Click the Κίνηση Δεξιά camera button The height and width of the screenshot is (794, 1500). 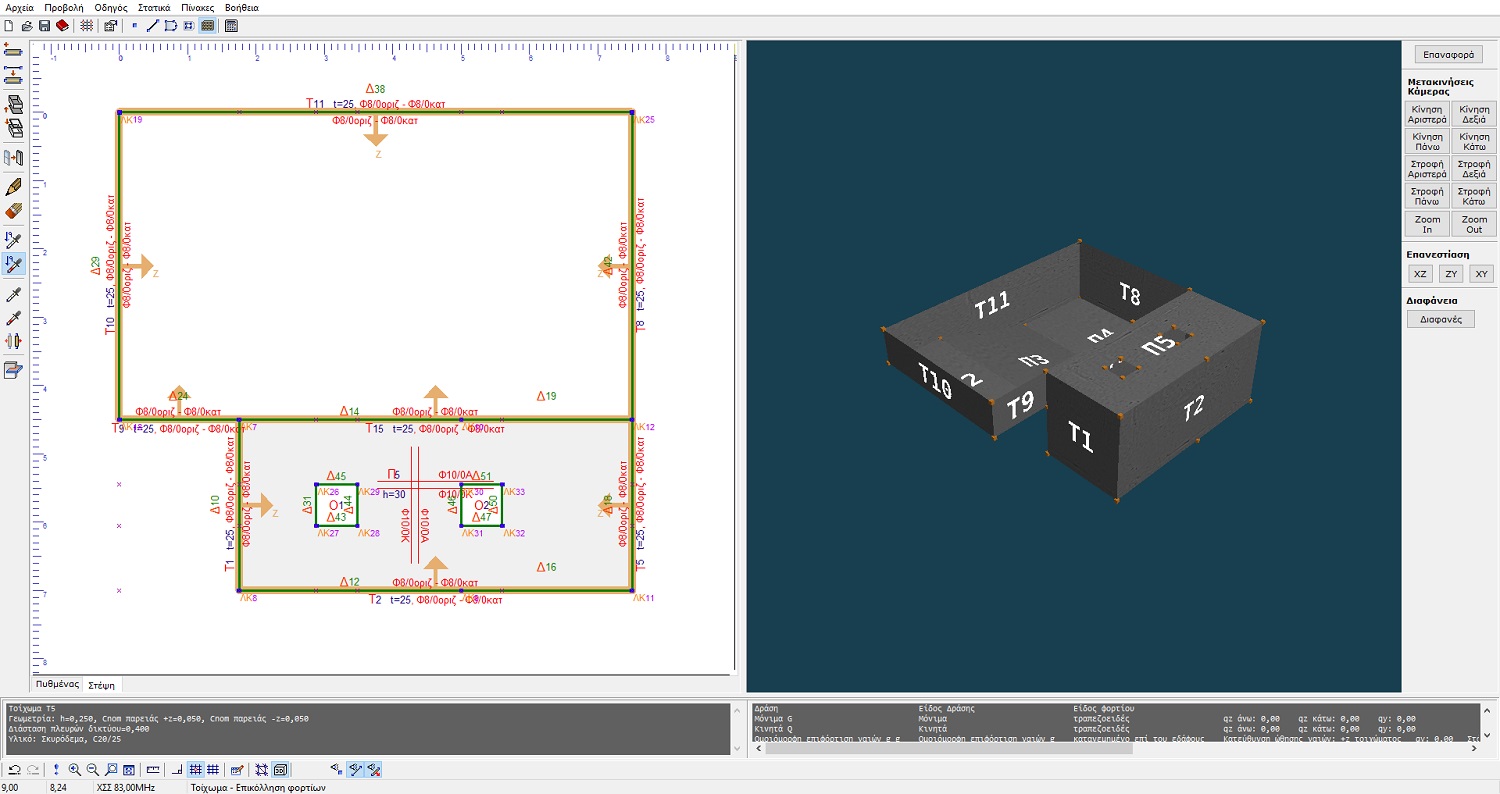pos(1474,114)
